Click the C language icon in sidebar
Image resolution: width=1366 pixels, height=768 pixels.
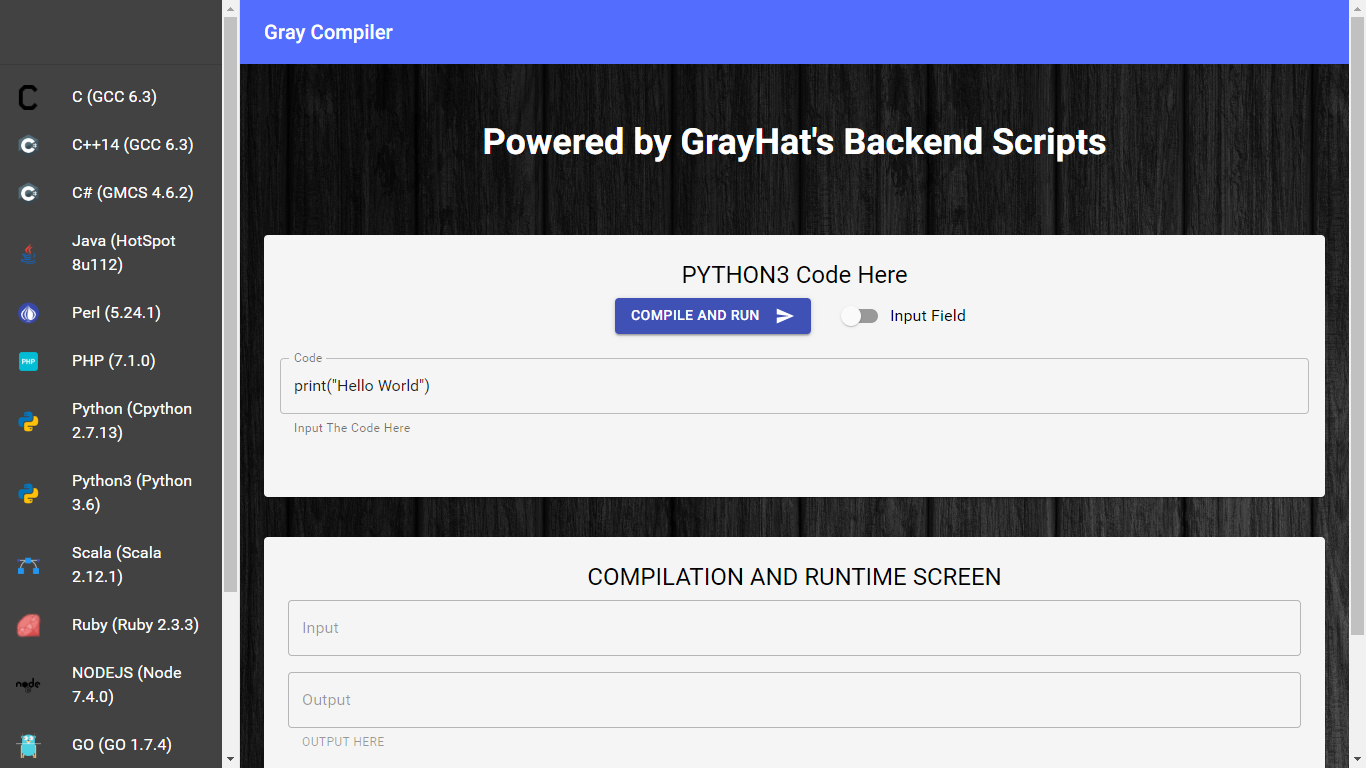point(28,97)
